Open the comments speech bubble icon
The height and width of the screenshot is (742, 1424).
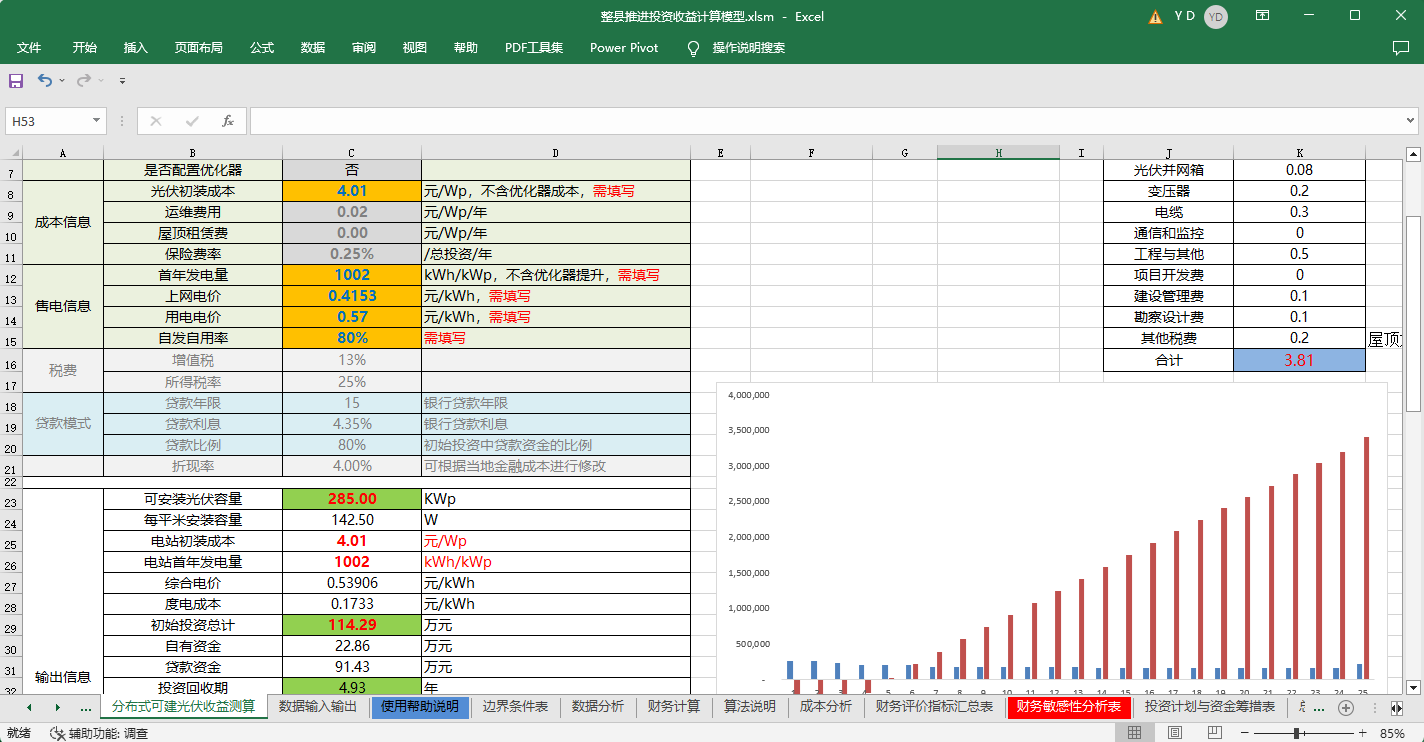pos(1401,48)
